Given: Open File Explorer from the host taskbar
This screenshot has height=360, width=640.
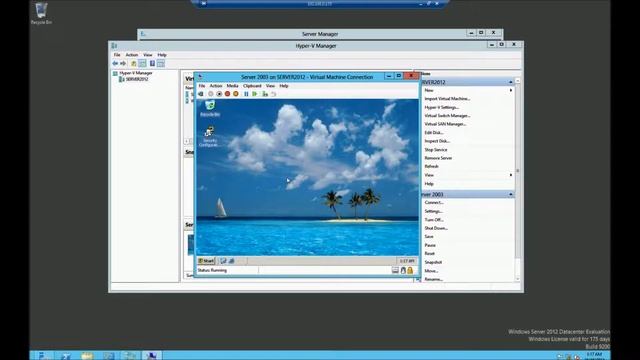Looking at the screenshot, I should [87, 356].
